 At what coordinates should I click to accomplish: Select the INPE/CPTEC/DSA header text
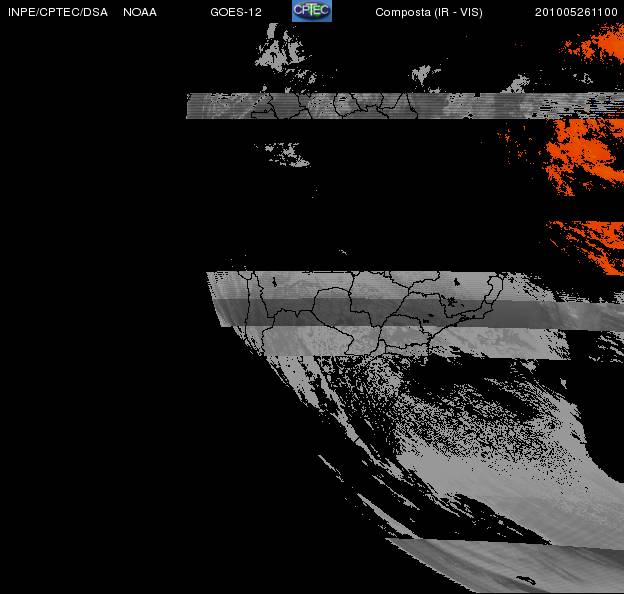click(x=58, y=12)
